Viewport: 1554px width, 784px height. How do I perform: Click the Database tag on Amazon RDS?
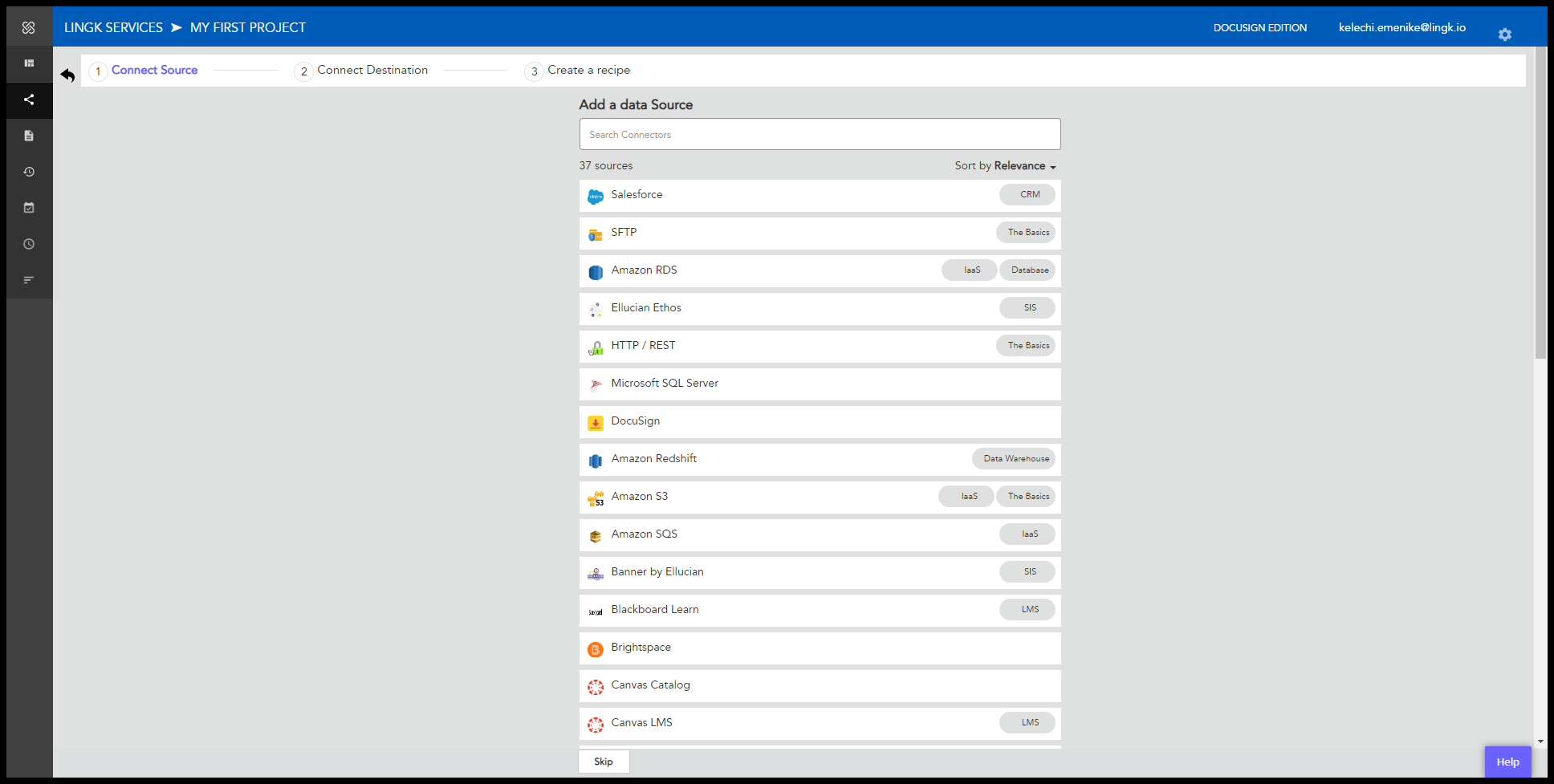pyautogui.click(x=1027, y=270)
